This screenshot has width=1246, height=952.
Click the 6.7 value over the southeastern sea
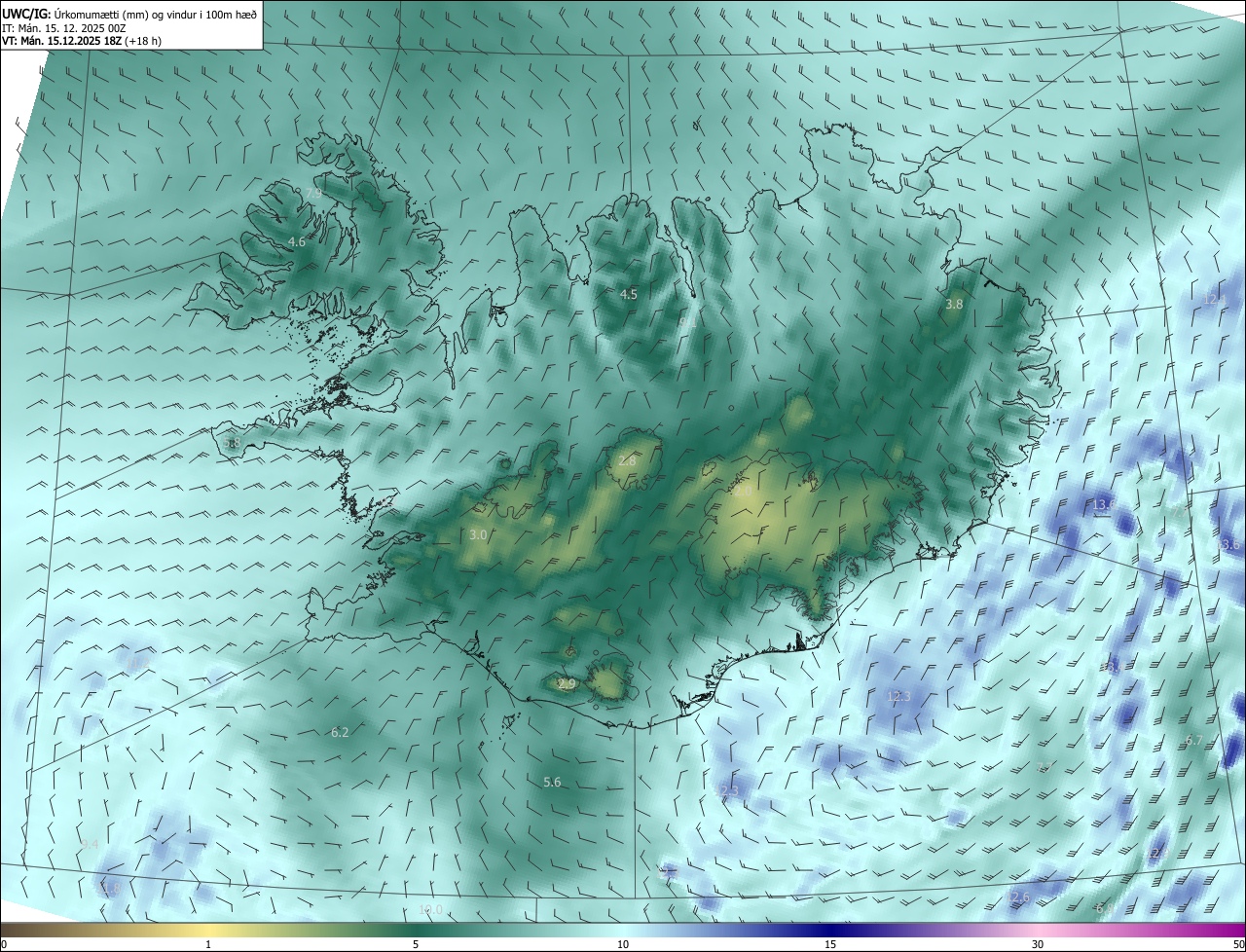1194,741
